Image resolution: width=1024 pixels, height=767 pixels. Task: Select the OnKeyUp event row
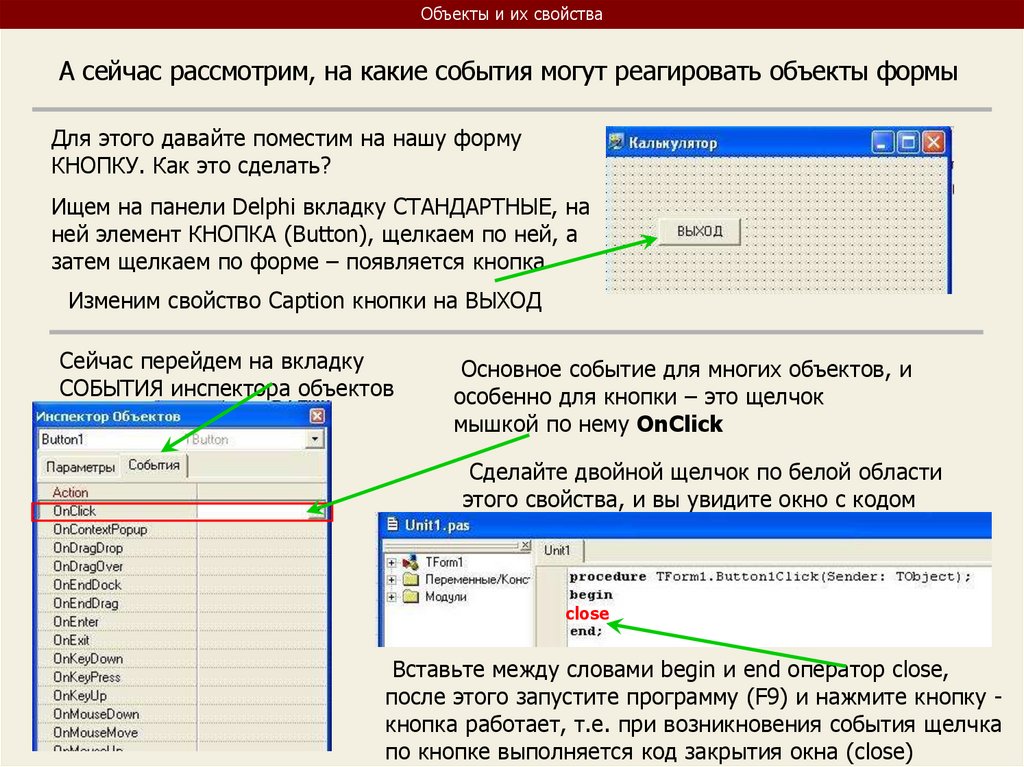[x=182, y=696]
